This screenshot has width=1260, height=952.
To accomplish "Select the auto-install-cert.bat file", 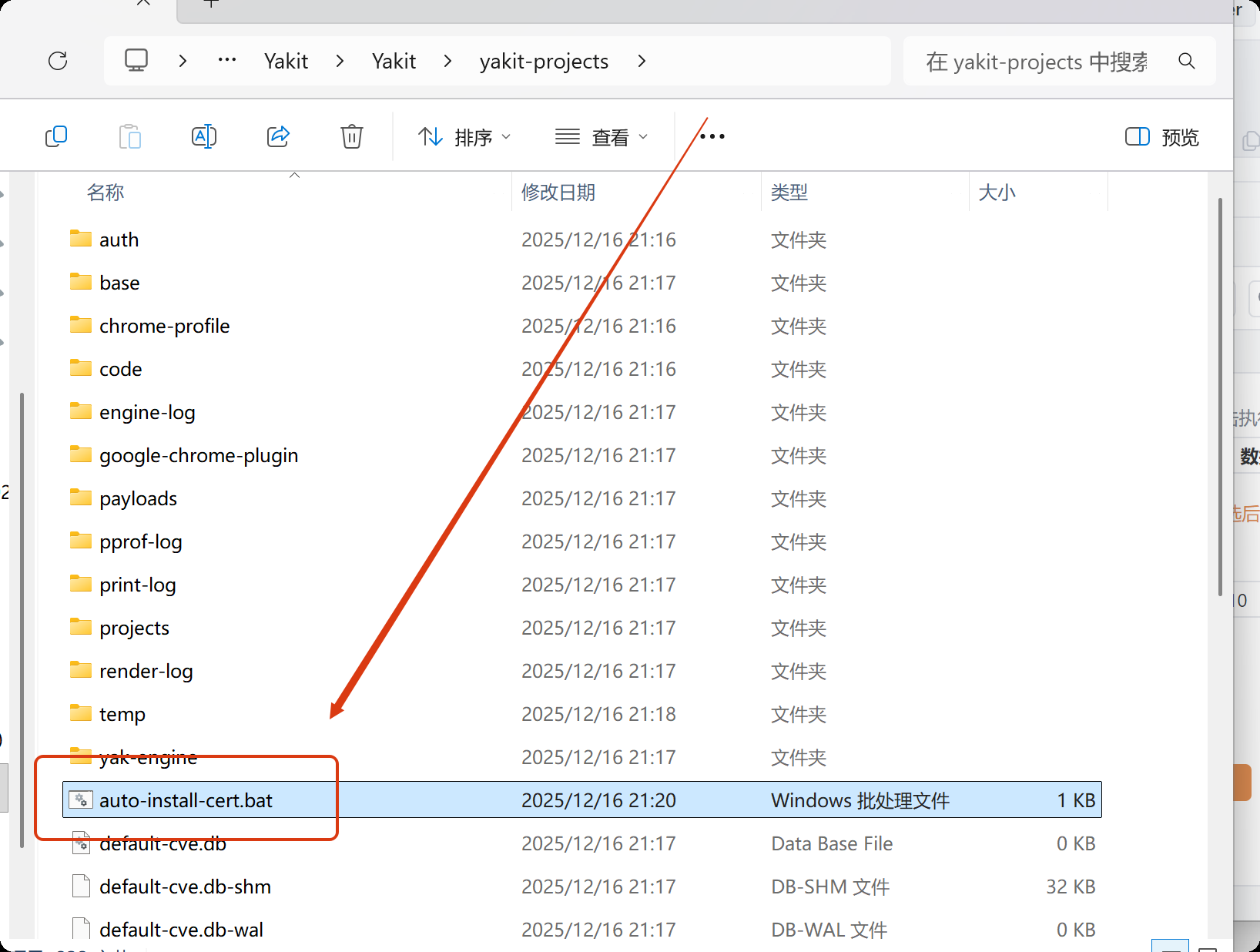I will (186, 800).
